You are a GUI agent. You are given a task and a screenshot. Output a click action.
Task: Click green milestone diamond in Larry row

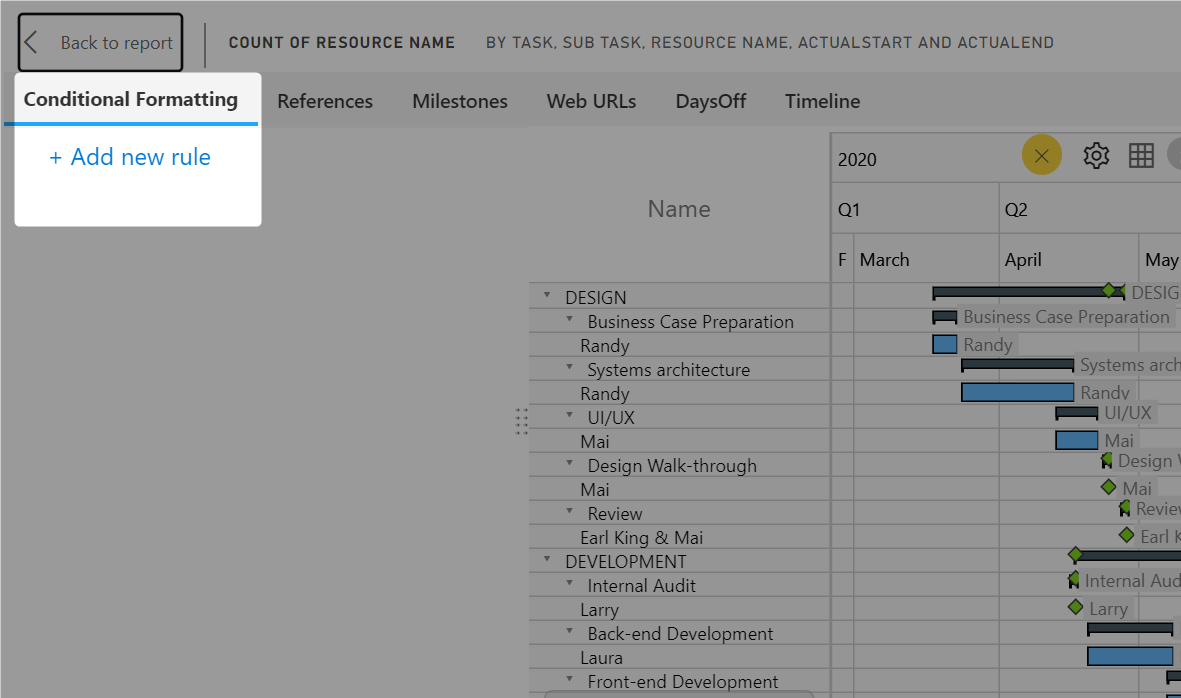click(1076, 607)
